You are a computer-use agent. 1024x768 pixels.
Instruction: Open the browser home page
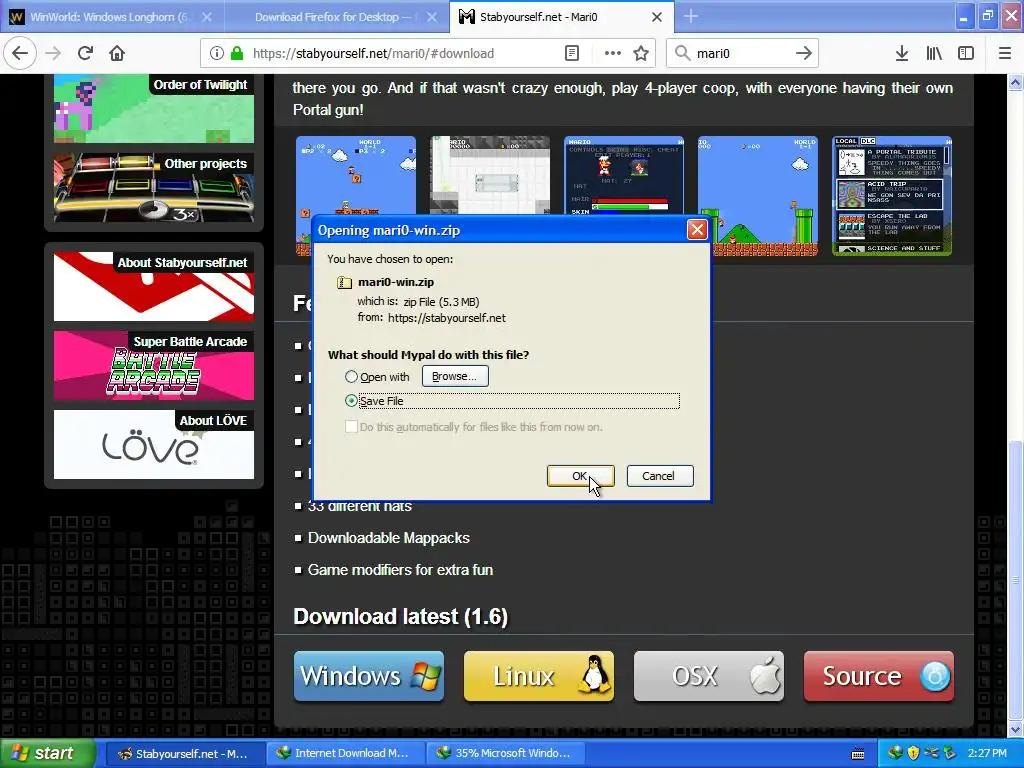click(117, 54)
